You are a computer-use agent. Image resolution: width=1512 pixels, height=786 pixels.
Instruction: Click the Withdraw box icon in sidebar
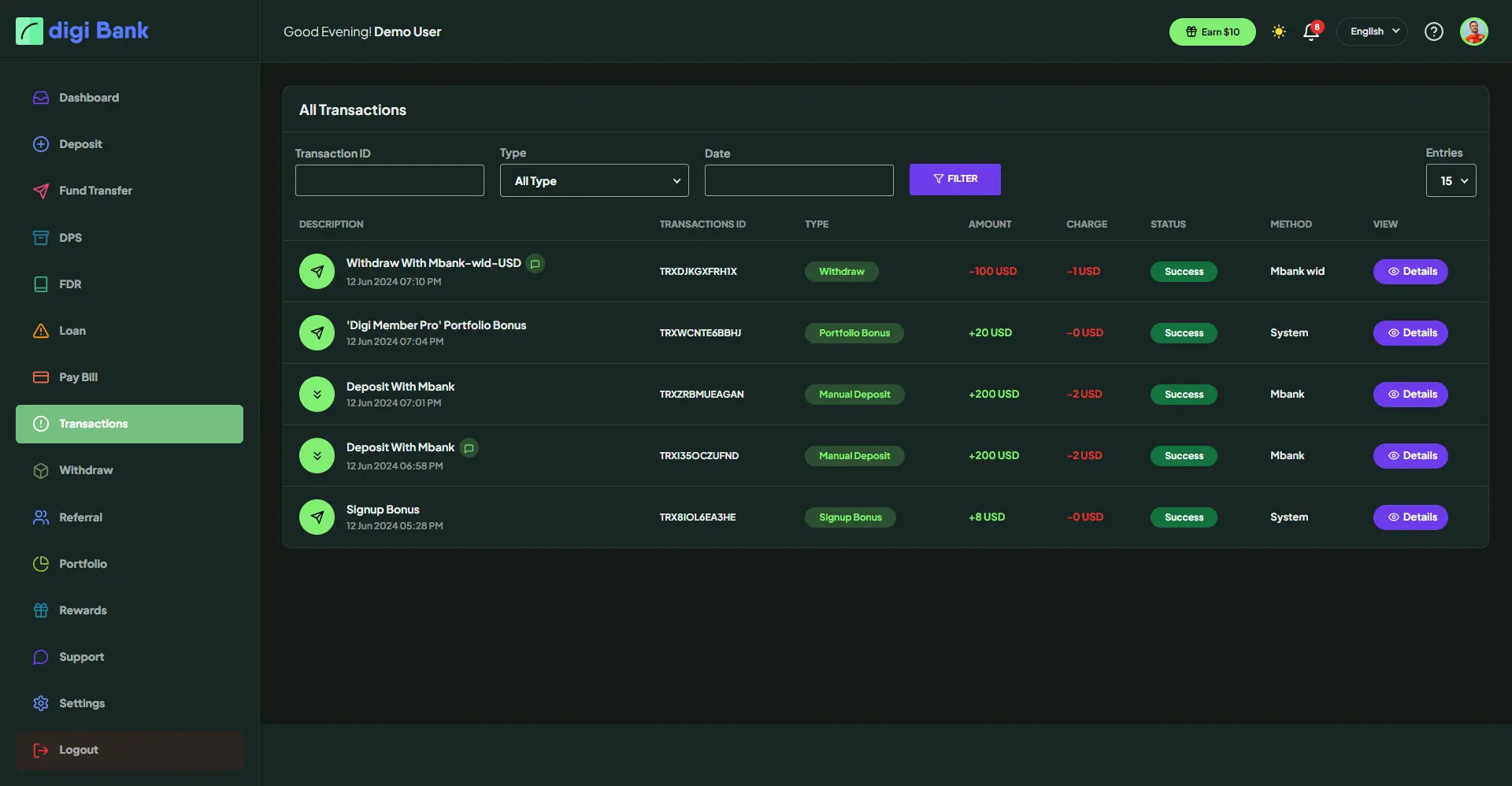(x=41, y=470)
